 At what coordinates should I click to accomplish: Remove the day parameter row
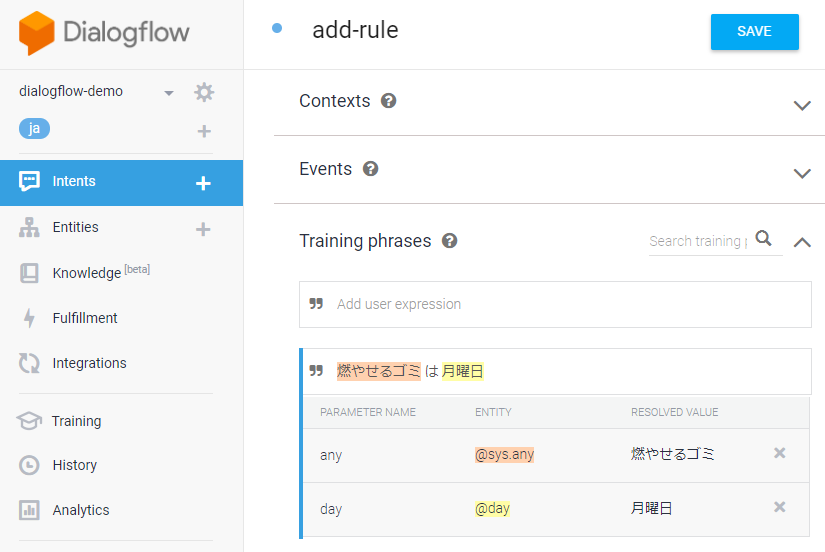pos(780,507)
